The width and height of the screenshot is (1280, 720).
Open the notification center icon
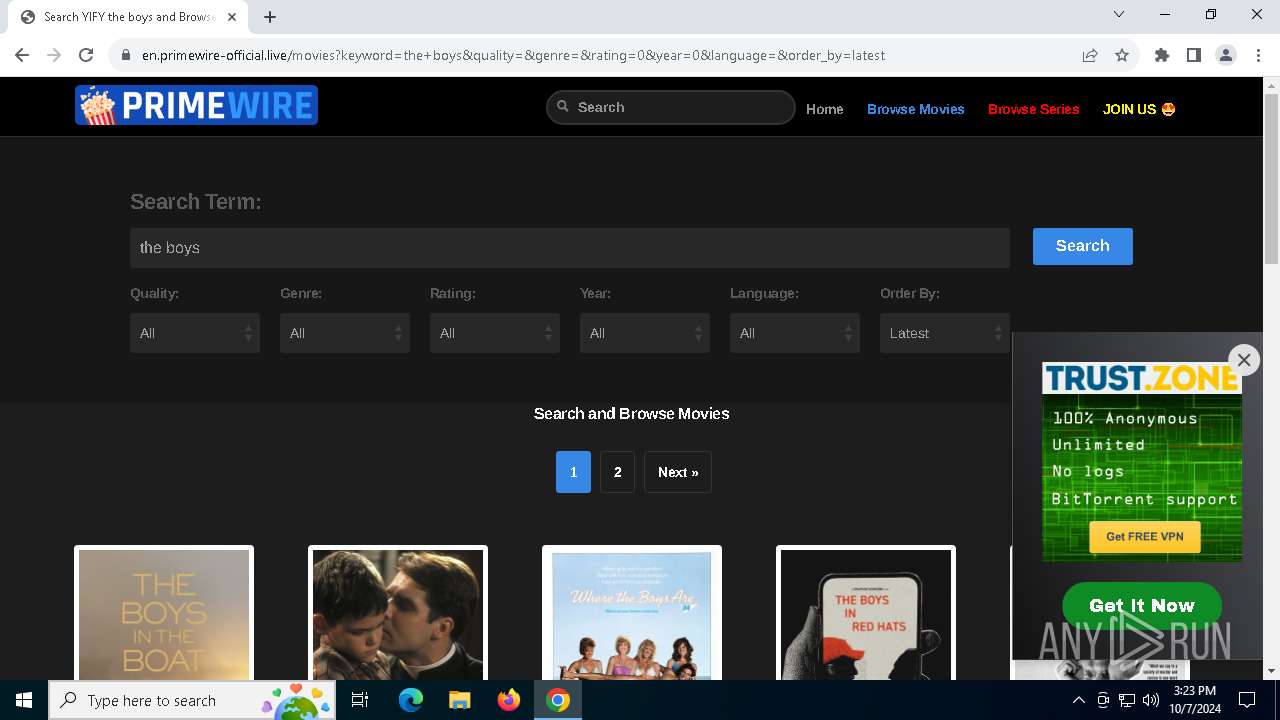coord(1247,700)
